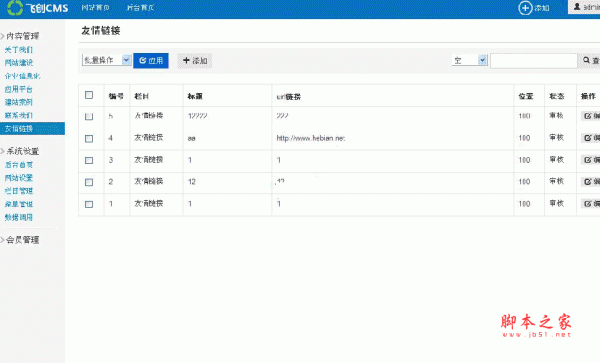This screenshot has height=363, width=600.
Task: Open 后台首页 under 系统设置 in sidebar
Action: [x=19, y=165]
